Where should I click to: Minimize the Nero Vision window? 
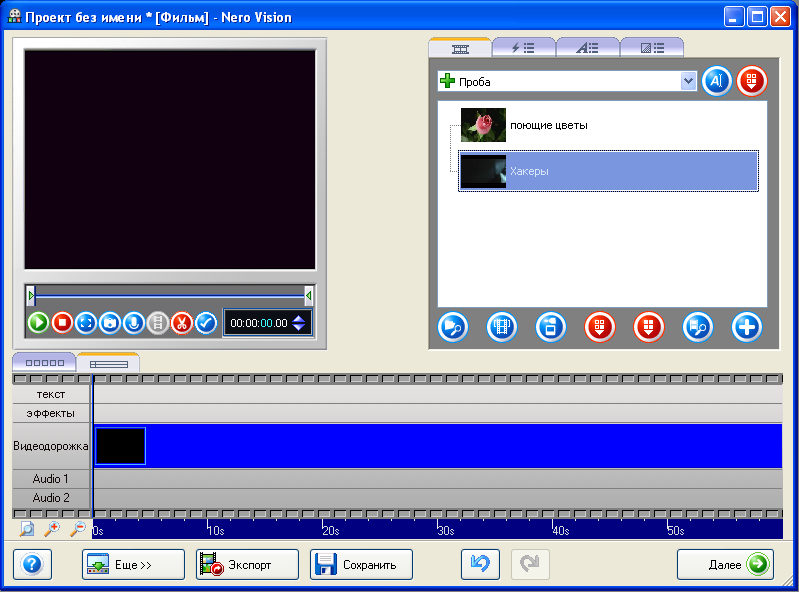(734, 17)
